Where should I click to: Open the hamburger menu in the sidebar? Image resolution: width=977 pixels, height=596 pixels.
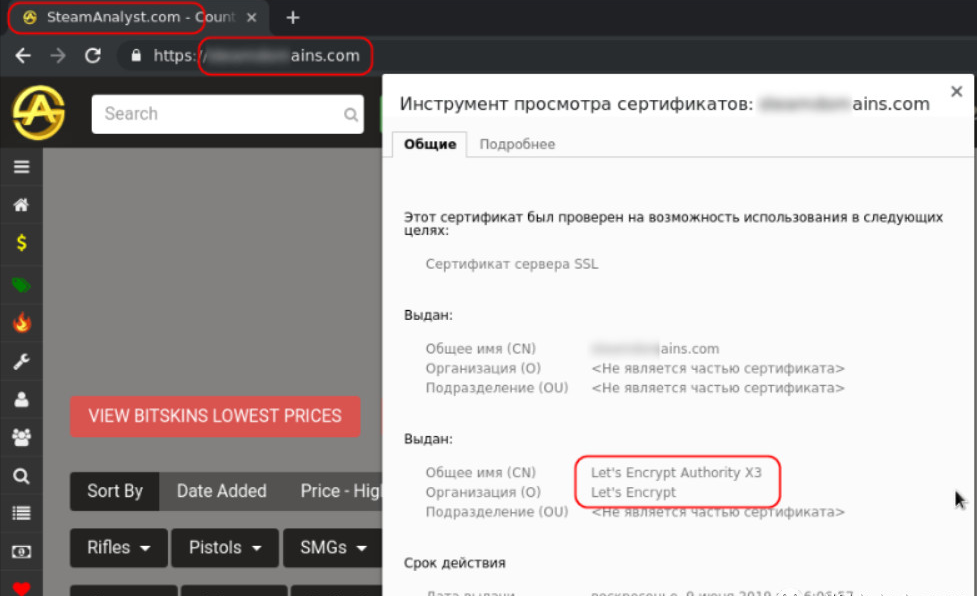(21, 166)
